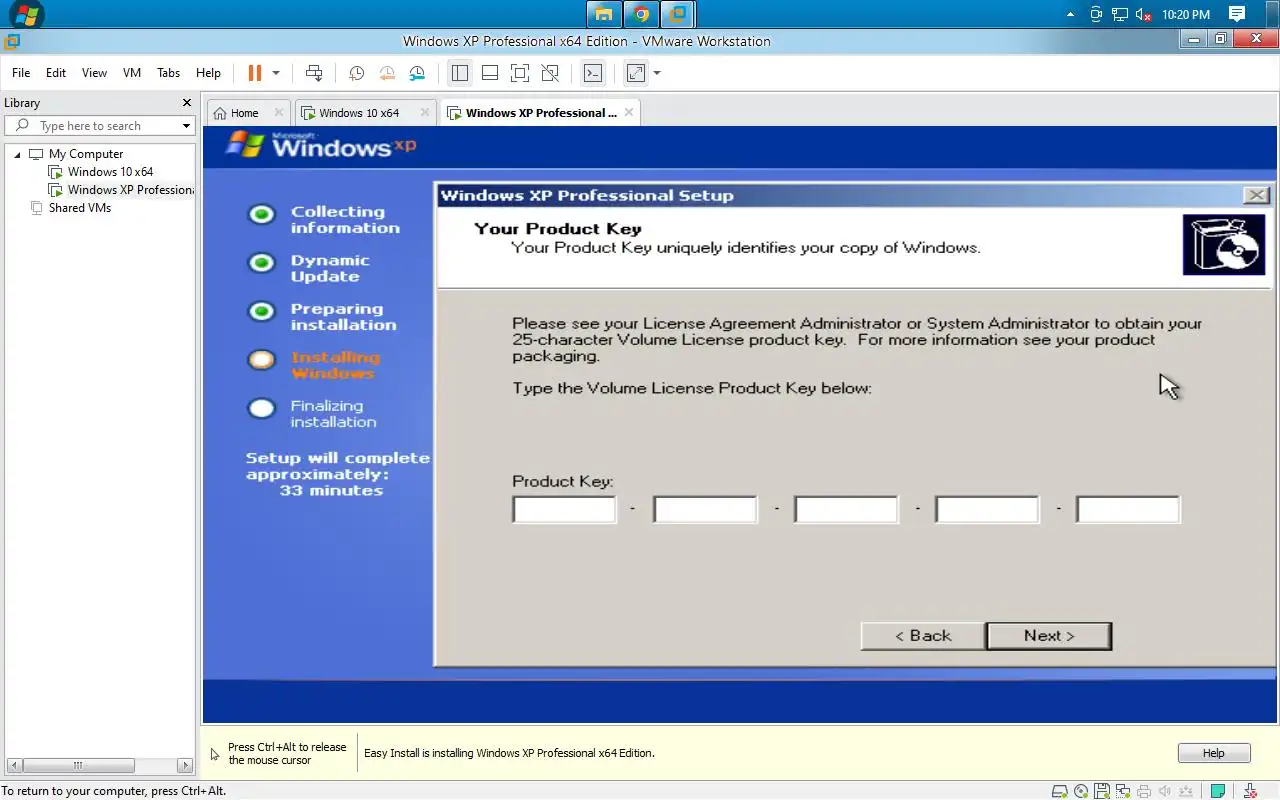Click the Next button in Setup
This screenshot has width=1280, height=800.
(1049, 636)
